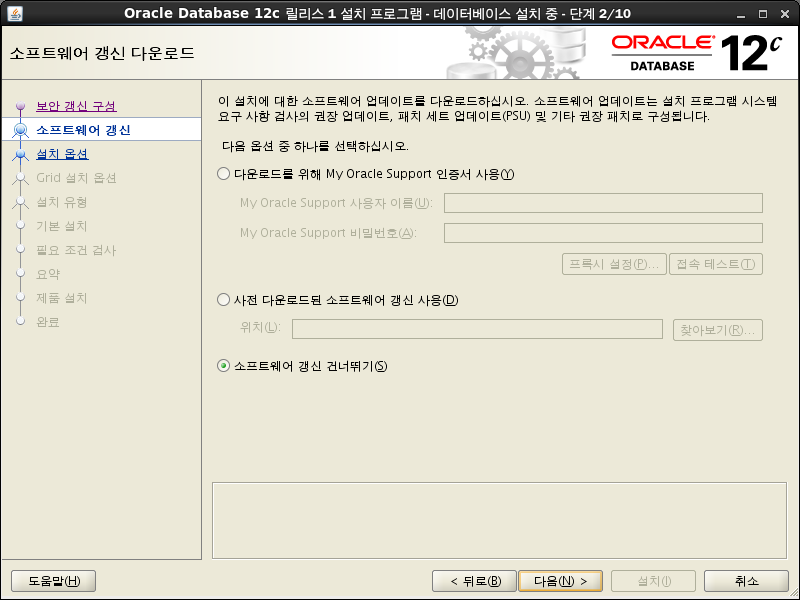Select the My Oracle Support 인증서 사용 option

click(224, 174)
